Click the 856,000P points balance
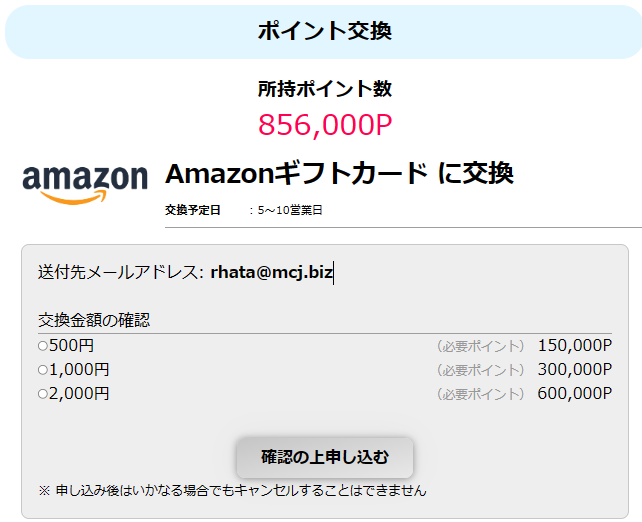This screenshot has width=642, height=522. tap(324, 124)
